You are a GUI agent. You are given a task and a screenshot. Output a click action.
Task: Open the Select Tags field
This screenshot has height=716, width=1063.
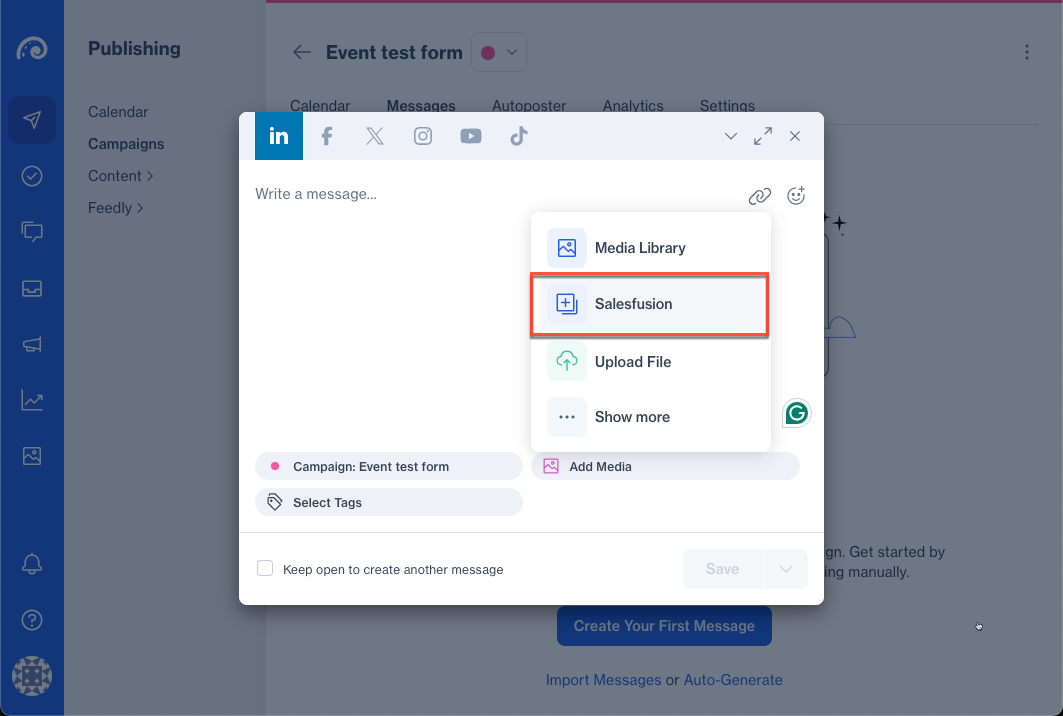click(389, 502)
